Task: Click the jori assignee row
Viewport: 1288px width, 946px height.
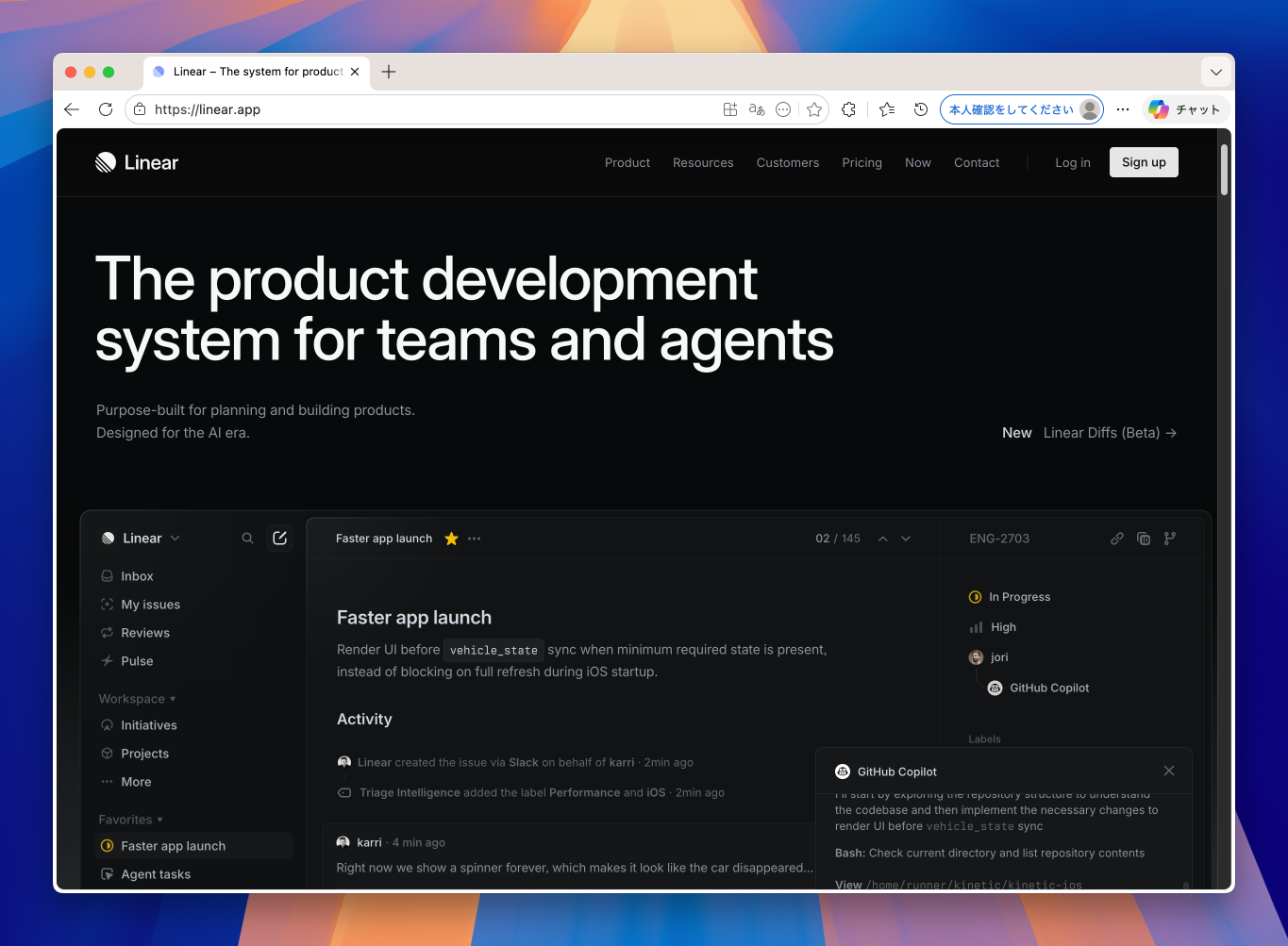Action: [988, 657]
